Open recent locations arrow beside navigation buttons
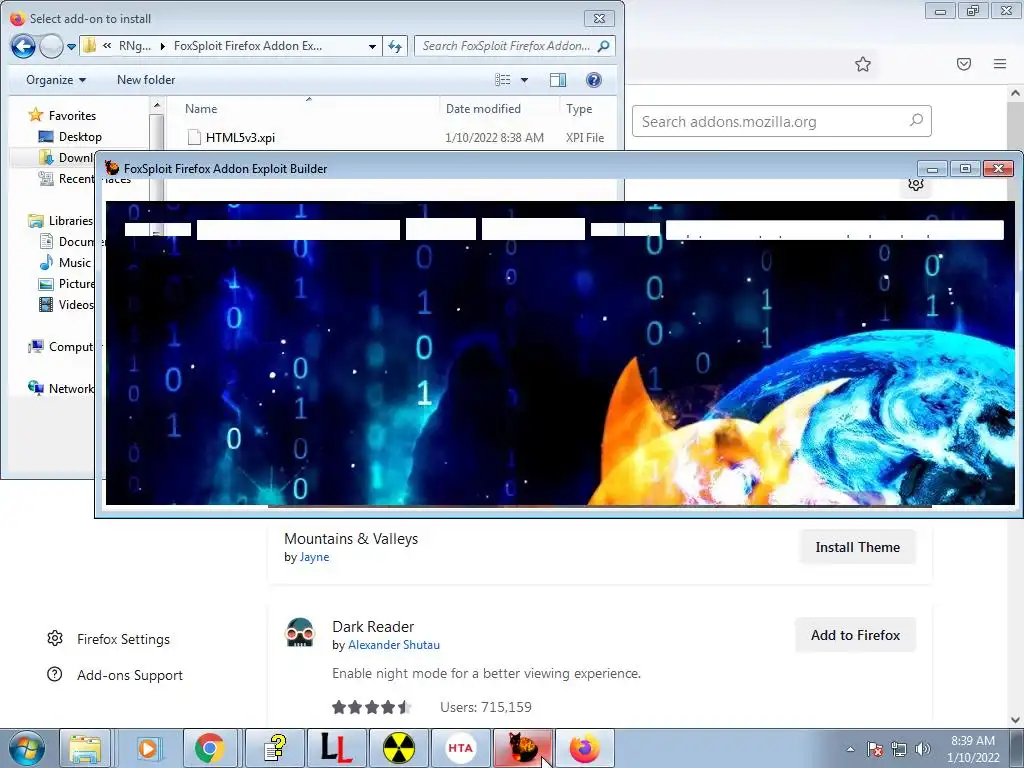Viewport: 1024px width, 768px height. (x=71, y=46)
